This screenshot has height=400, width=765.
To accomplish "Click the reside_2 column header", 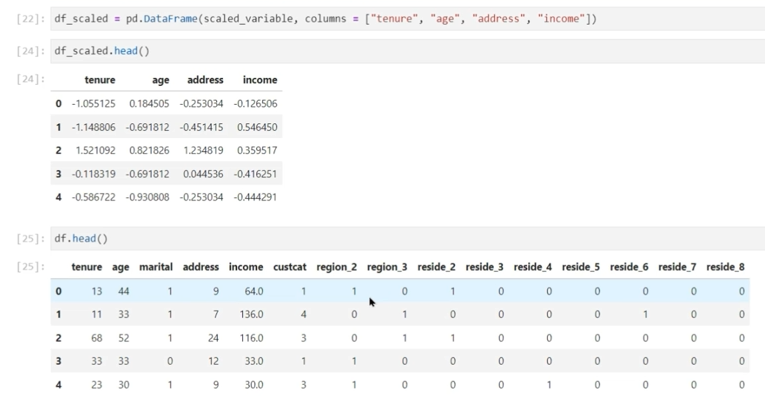I will tap(436, 267).
